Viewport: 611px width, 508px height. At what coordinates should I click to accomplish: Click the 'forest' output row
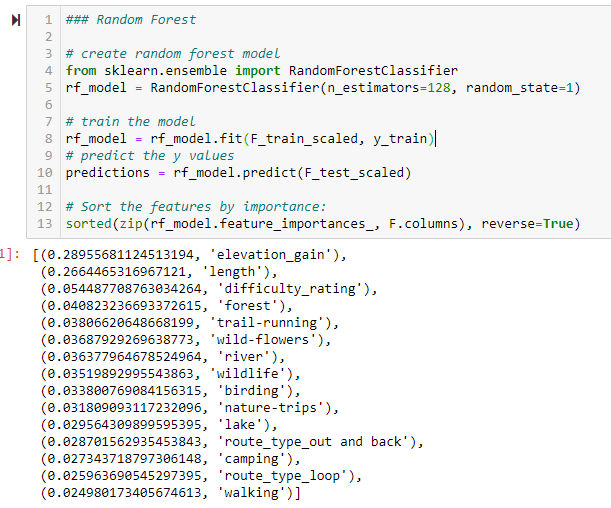click(166, 306)
